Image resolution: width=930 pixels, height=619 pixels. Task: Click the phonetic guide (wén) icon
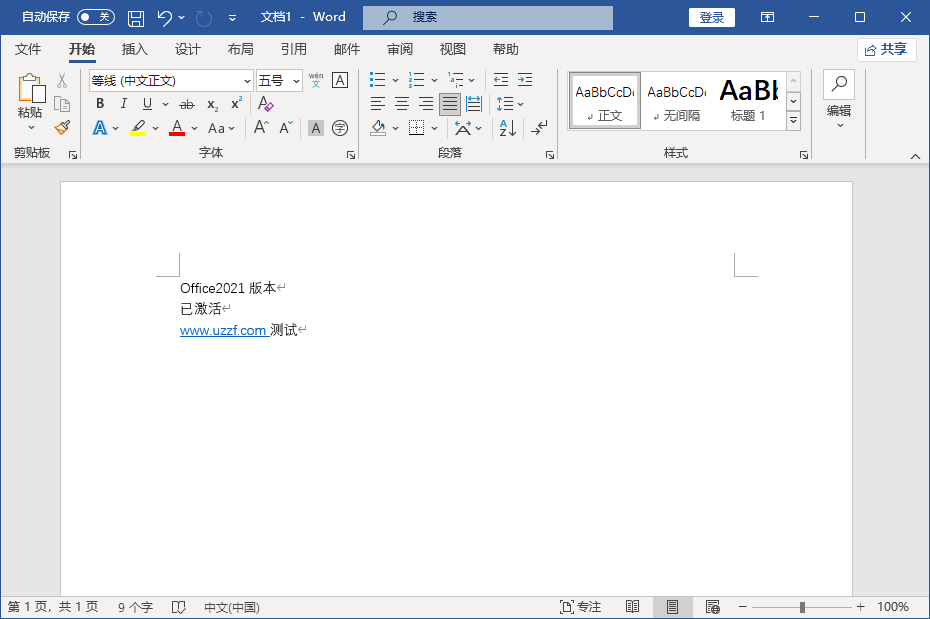(x=316, y=80)
